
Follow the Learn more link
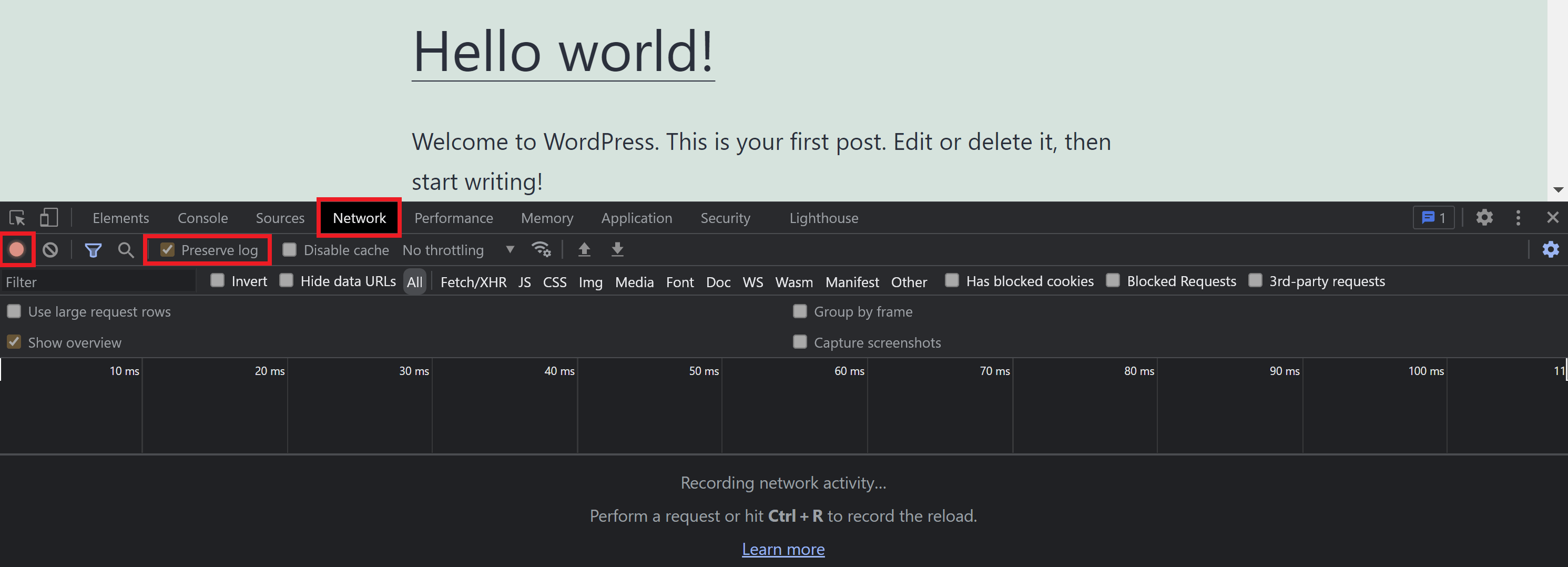783,549
